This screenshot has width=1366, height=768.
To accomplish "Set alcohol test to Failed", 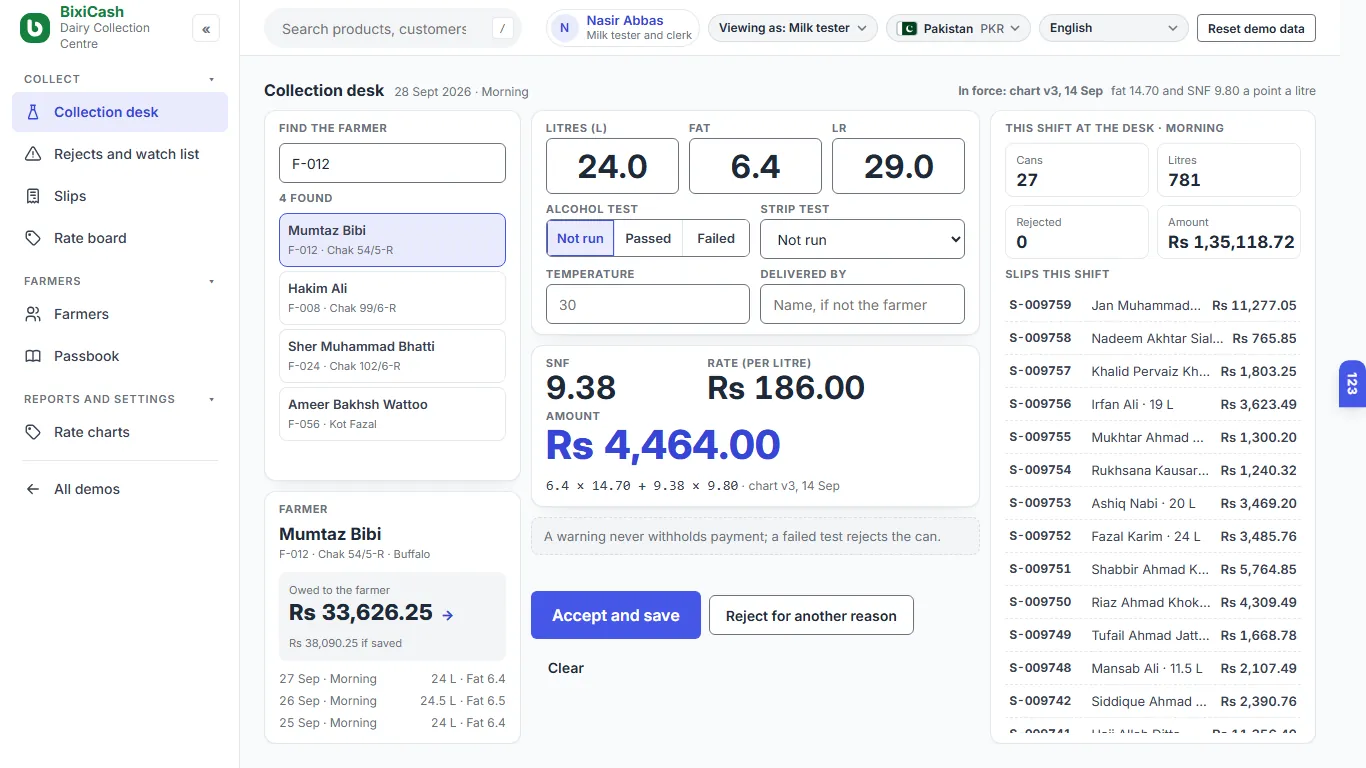I will coord(716,238).
